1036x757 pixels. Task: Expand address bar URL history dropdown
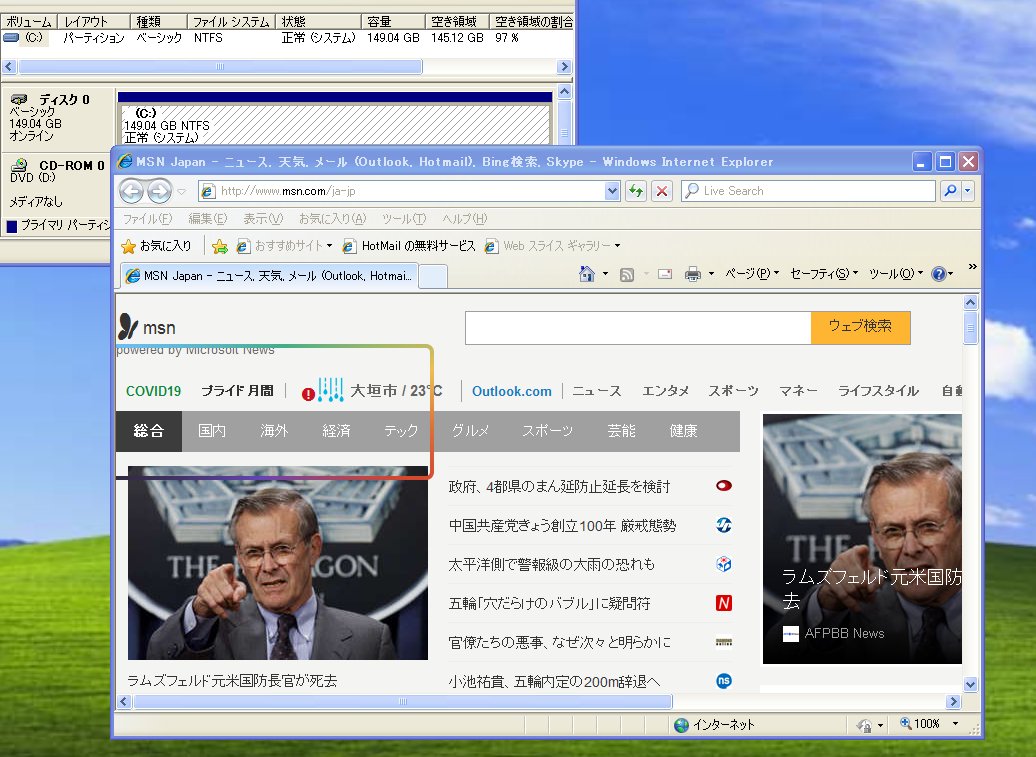point(612,191)
